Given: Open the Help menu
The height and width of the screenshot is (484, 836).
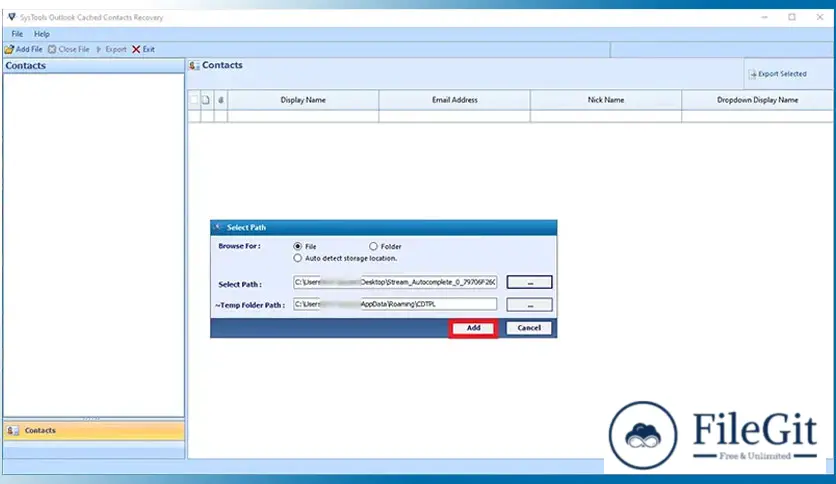Looking at the screenshot, I should coord(42,34).
